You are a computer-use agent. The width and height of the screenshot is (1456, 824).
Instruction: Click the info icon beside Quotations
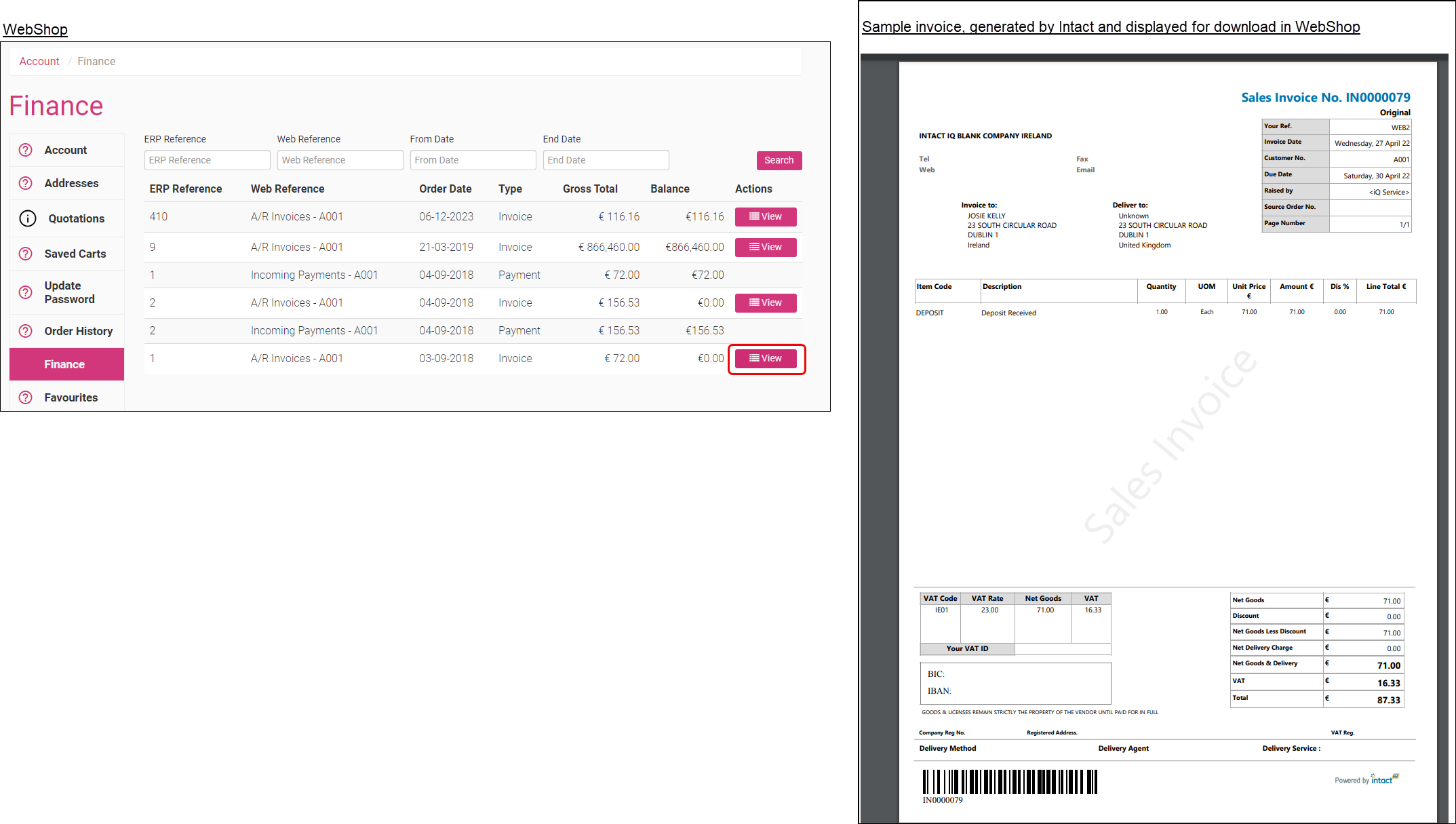pos(28,218)
